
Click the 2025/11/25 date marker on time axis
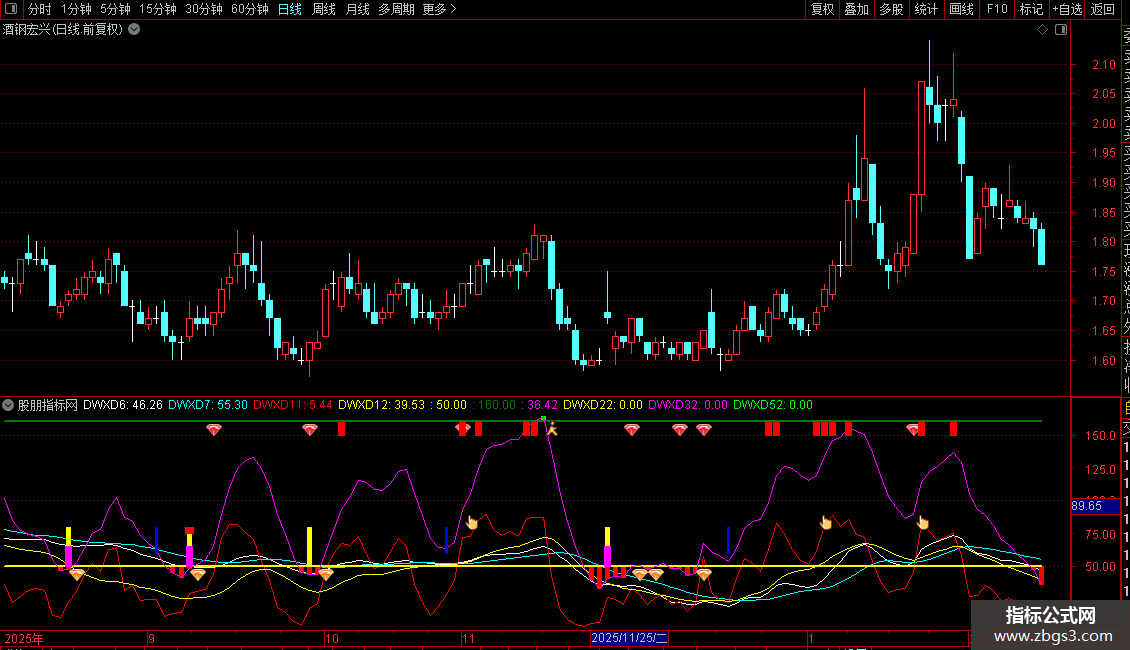(x=629, y=637)
